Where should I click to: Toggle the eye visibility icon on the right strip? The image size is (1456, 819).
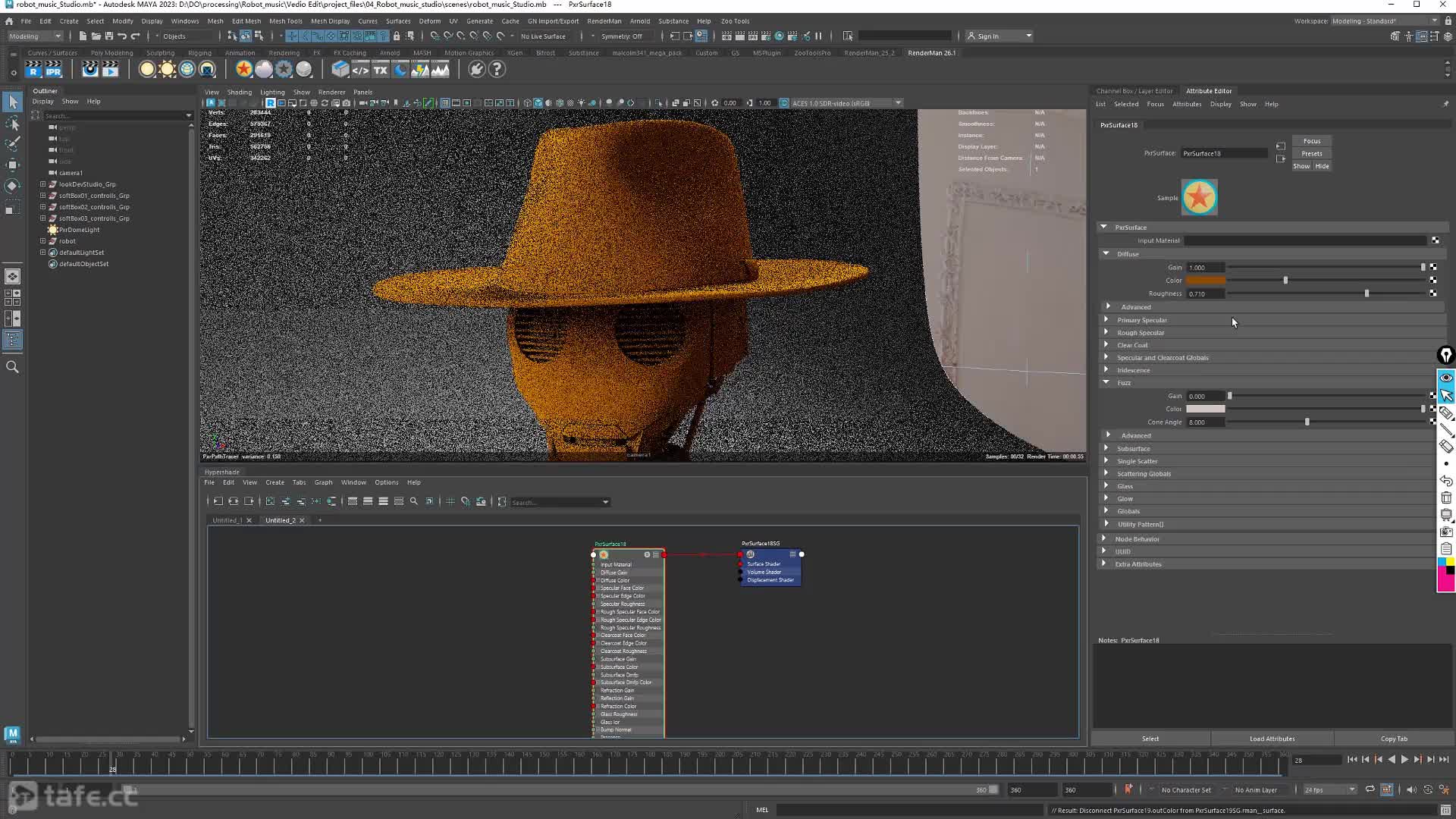click(x=1446, y=378)
